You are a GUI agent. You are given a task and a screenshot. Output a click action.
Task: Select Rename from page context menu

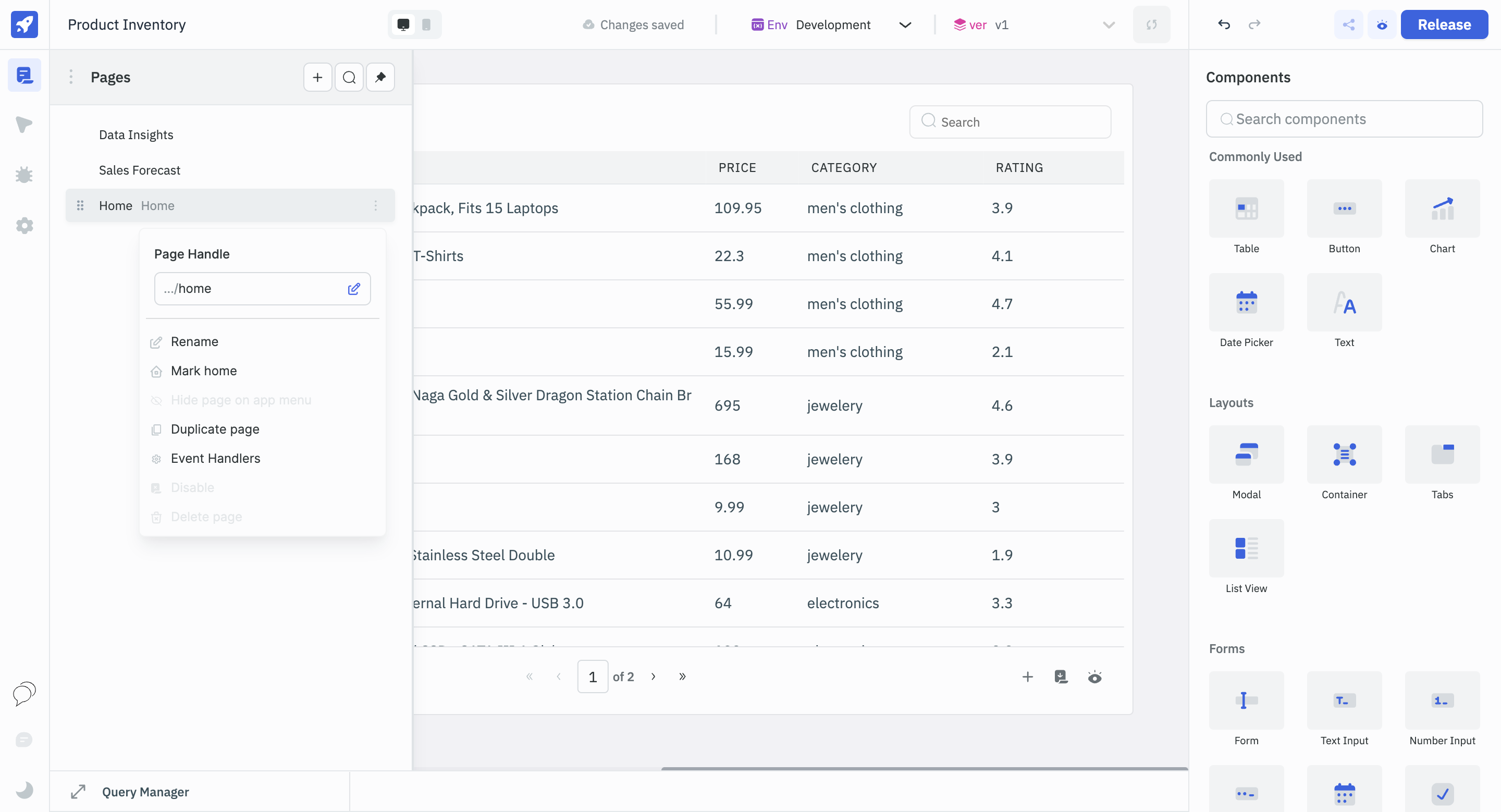195,341
